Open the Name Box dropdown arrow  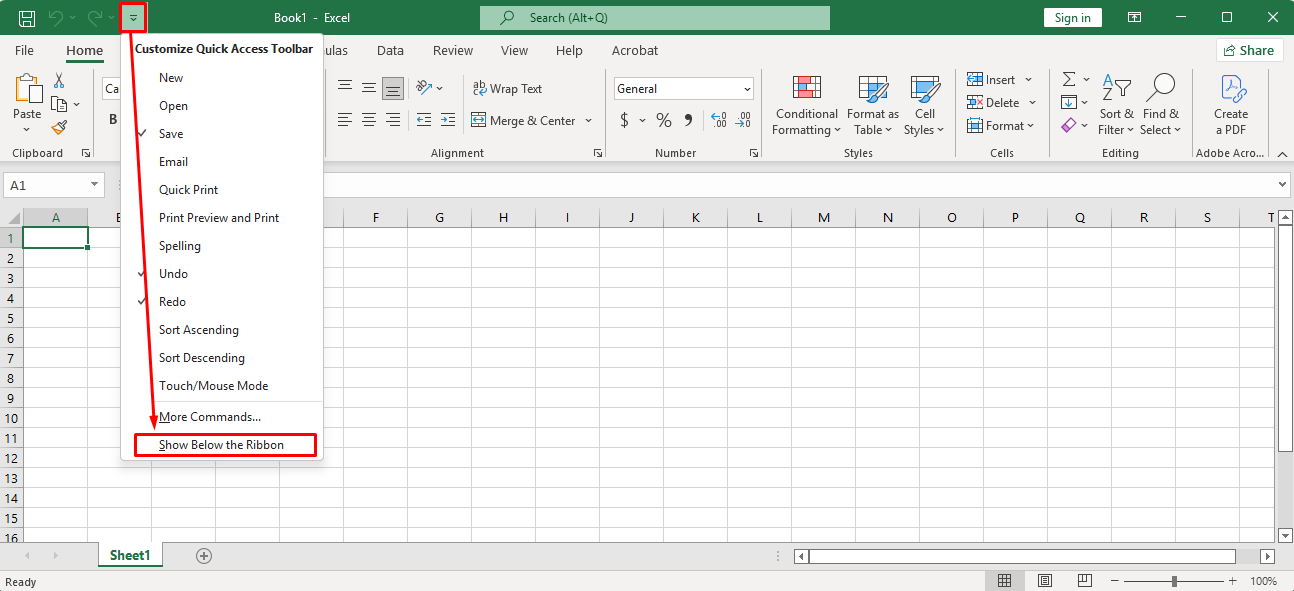coord(95,185)
